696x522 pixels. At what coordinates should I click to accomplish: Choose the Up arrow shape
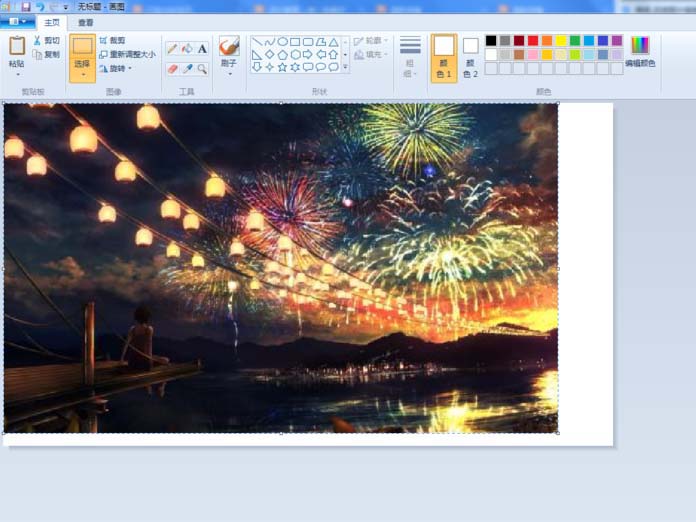(x=334, y=55)
